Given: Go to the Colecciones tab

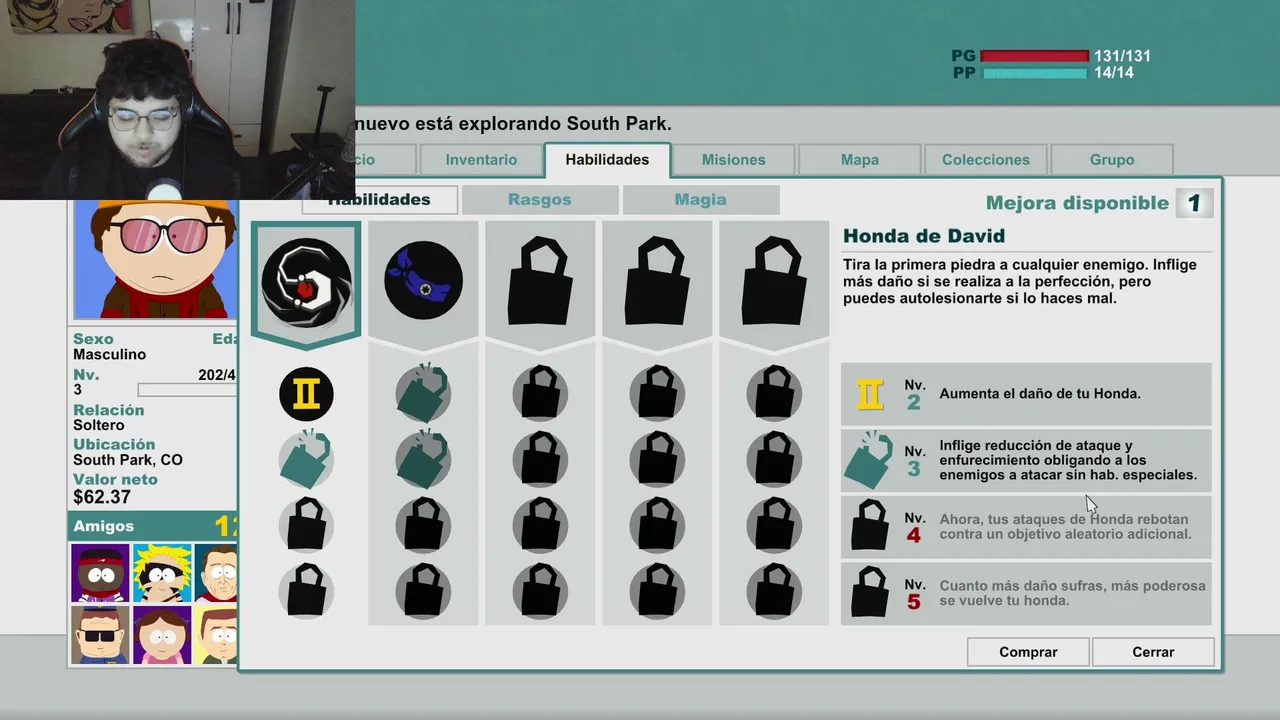Looking at the screenshot, I should [x=986, y=160].
